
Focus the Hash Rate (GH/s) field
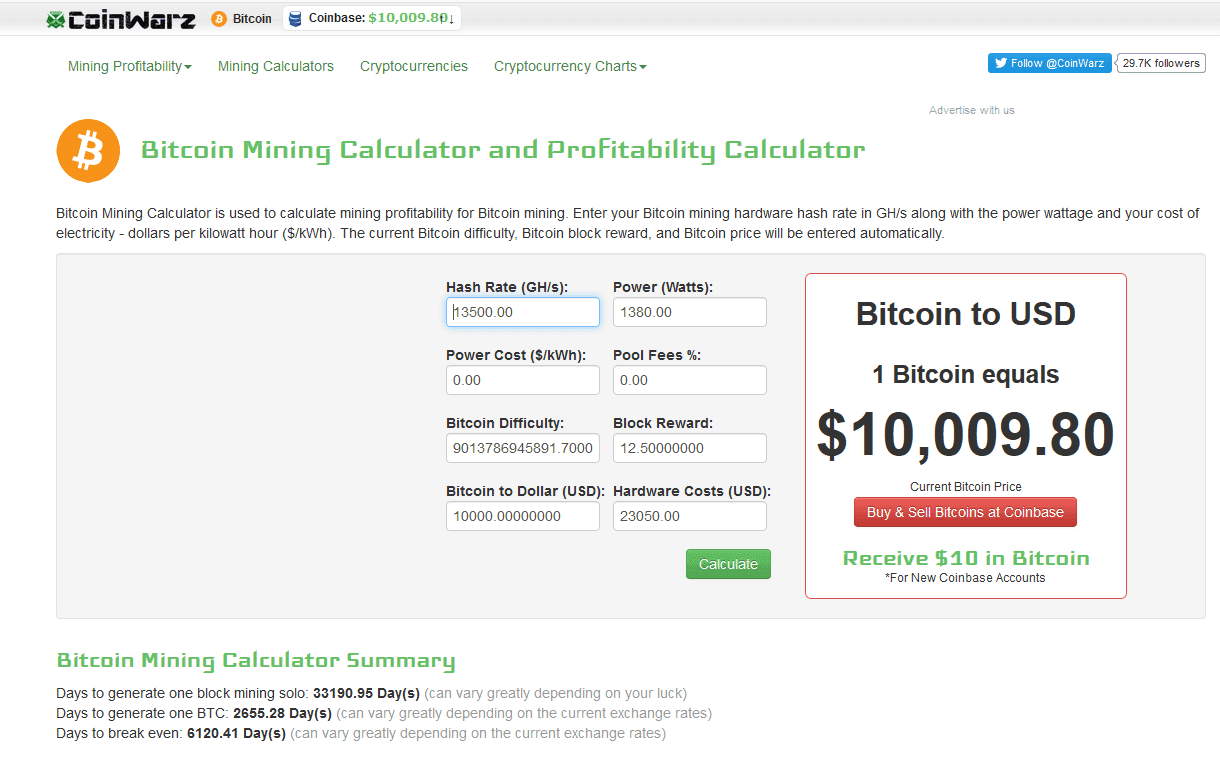pos(523,312)
